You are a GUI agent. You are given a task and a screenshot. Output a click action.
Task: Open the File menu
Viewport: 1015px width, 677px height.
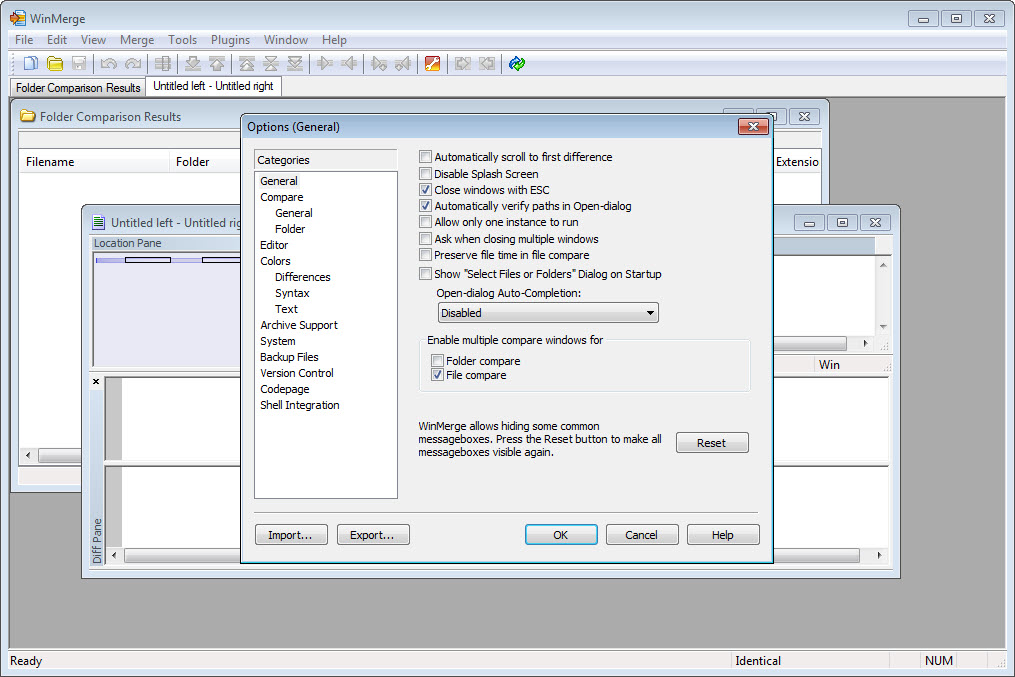click(24, 39)
